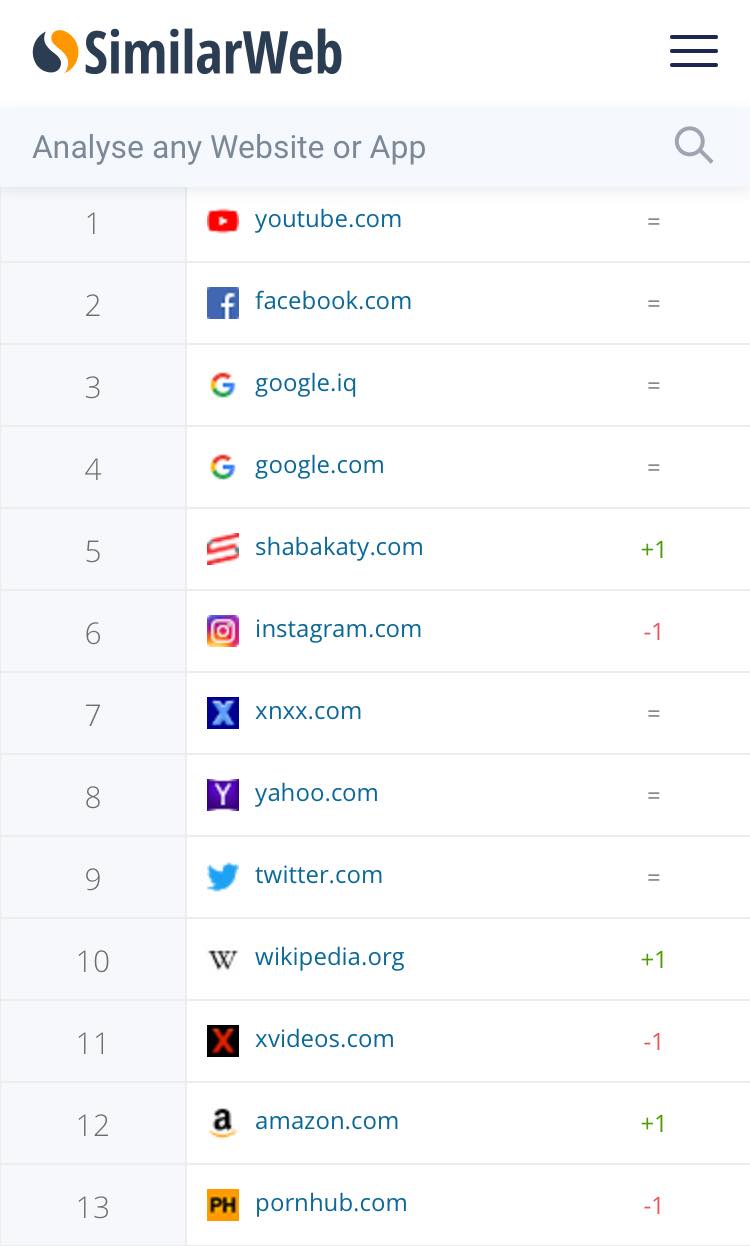Open the yahoo.com link
The width and height of the screenshot is (750, 1246).
tap(317, 794)
